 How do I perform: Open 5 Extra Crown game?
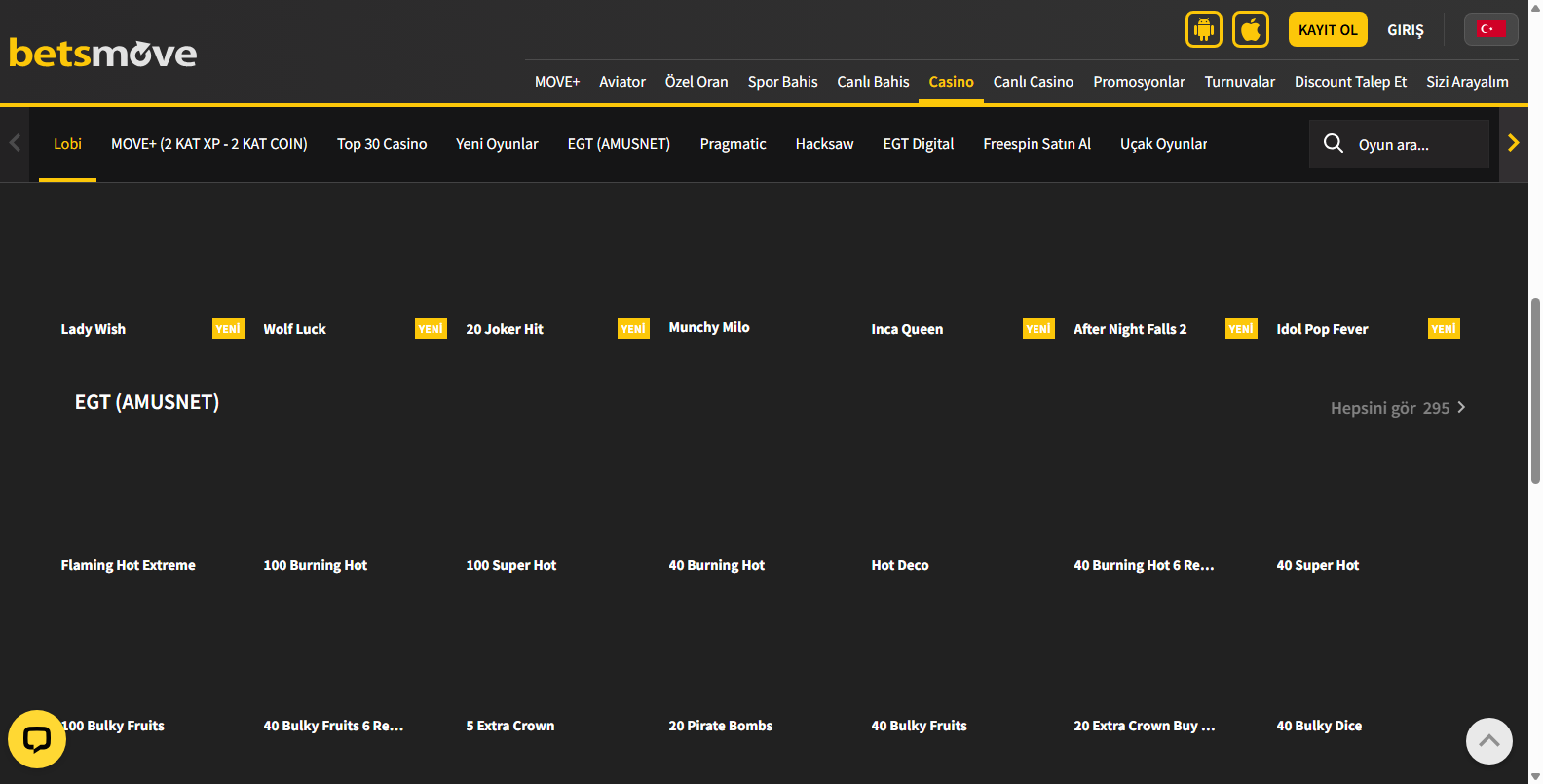tap(510, 726)
